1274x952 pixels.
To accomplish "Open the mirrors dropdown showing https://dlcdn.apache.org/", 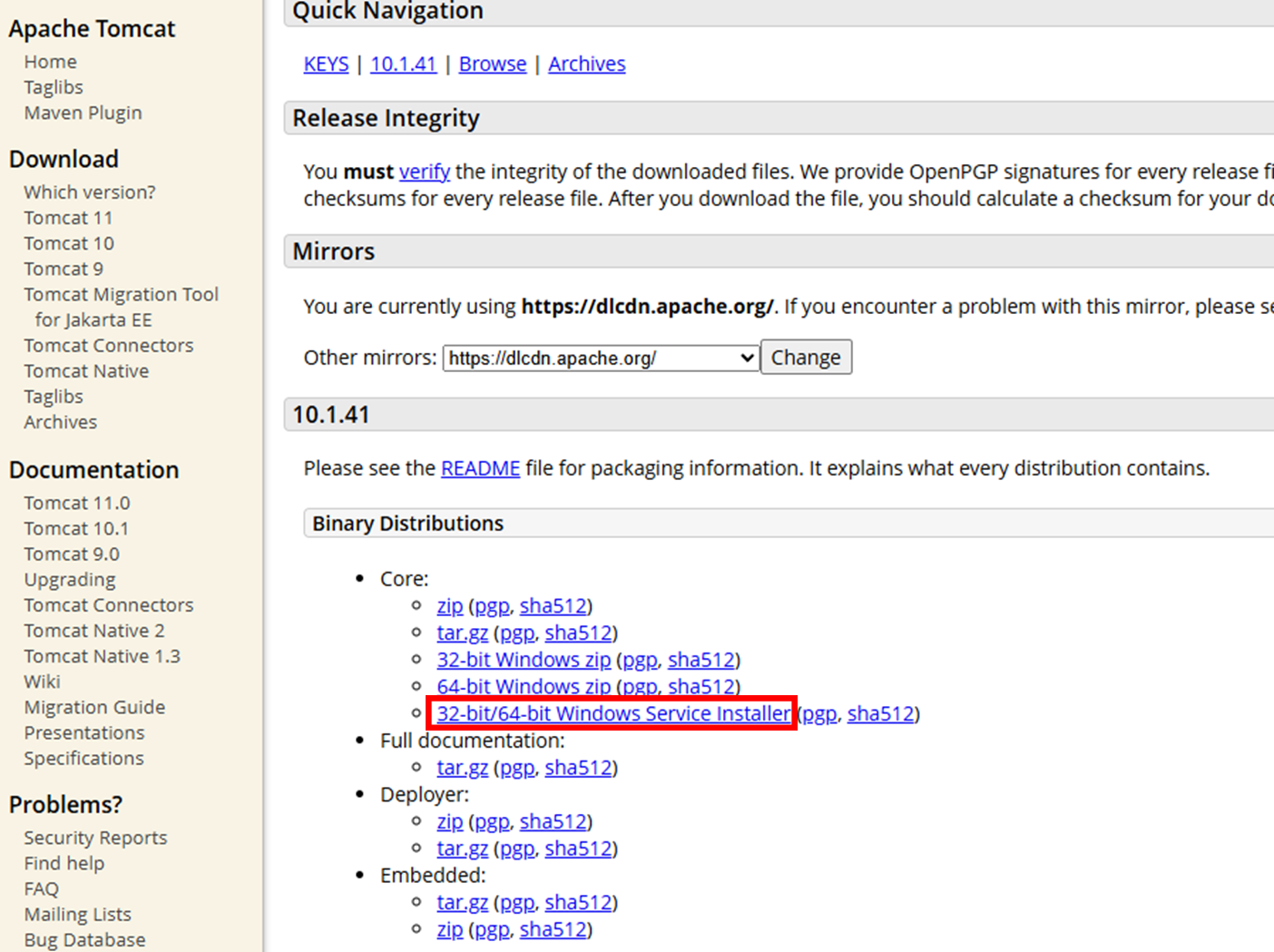I will tap(601, 358).
